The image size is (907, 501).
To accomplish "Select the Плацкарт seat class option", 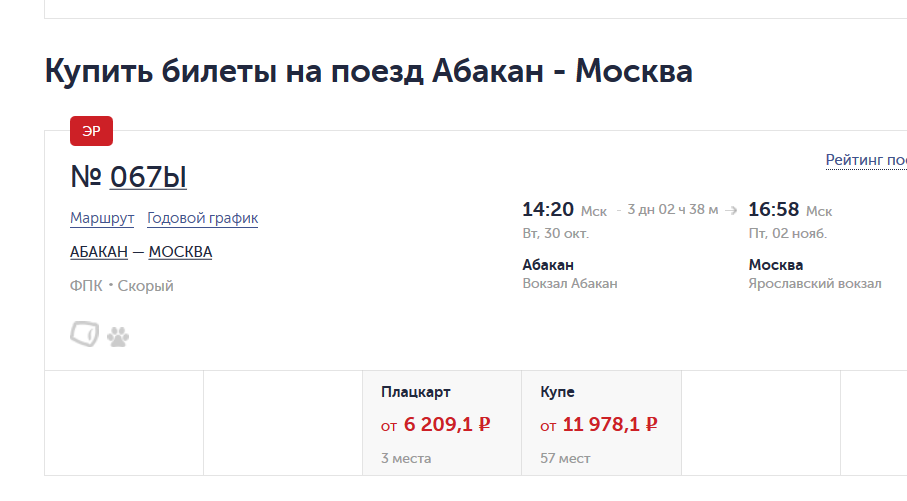I will coord(442,423).
